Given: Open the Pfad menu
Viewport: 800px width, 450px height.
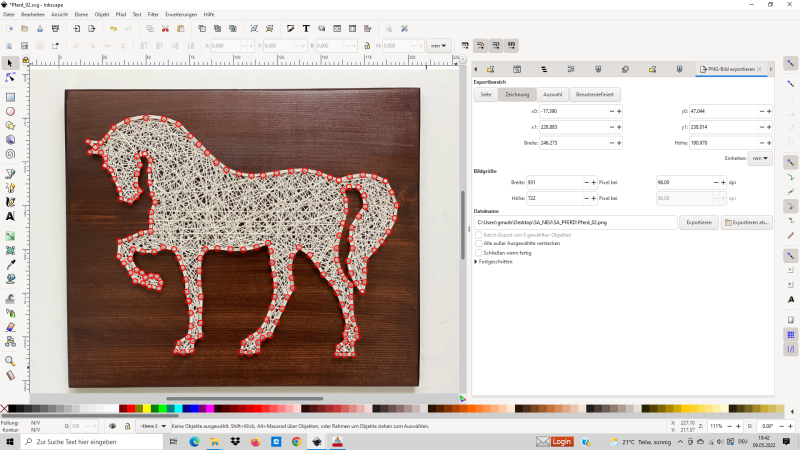Looking at the screenshot, I should [x=120, y=15].
